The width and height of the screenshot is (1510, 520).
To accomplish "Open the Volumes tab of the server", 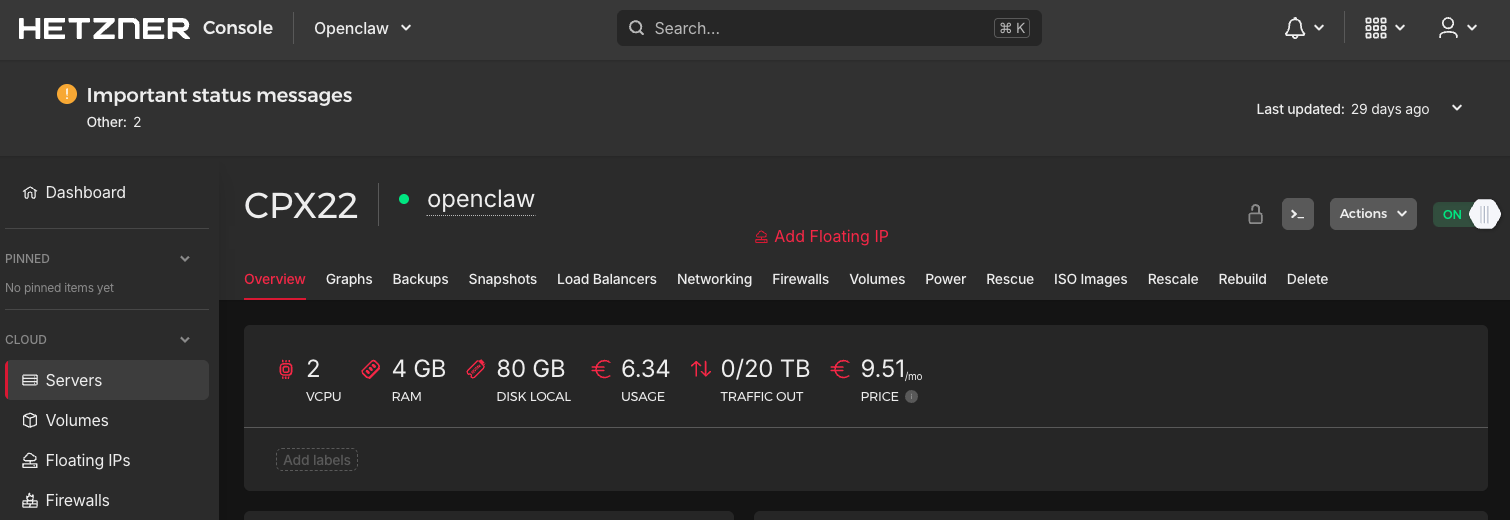I will point(877,279).
